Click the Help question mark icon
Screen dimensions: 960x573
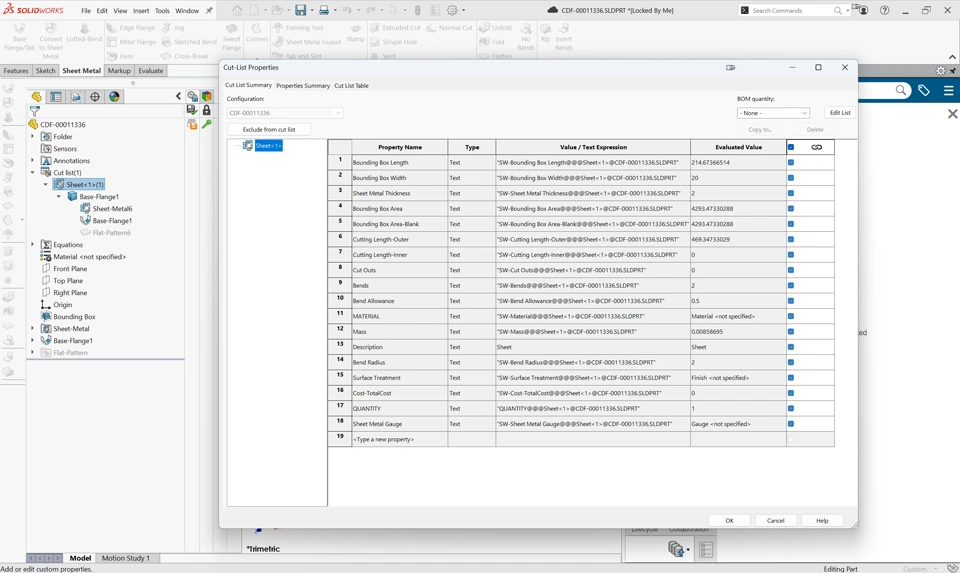point(884,10)
